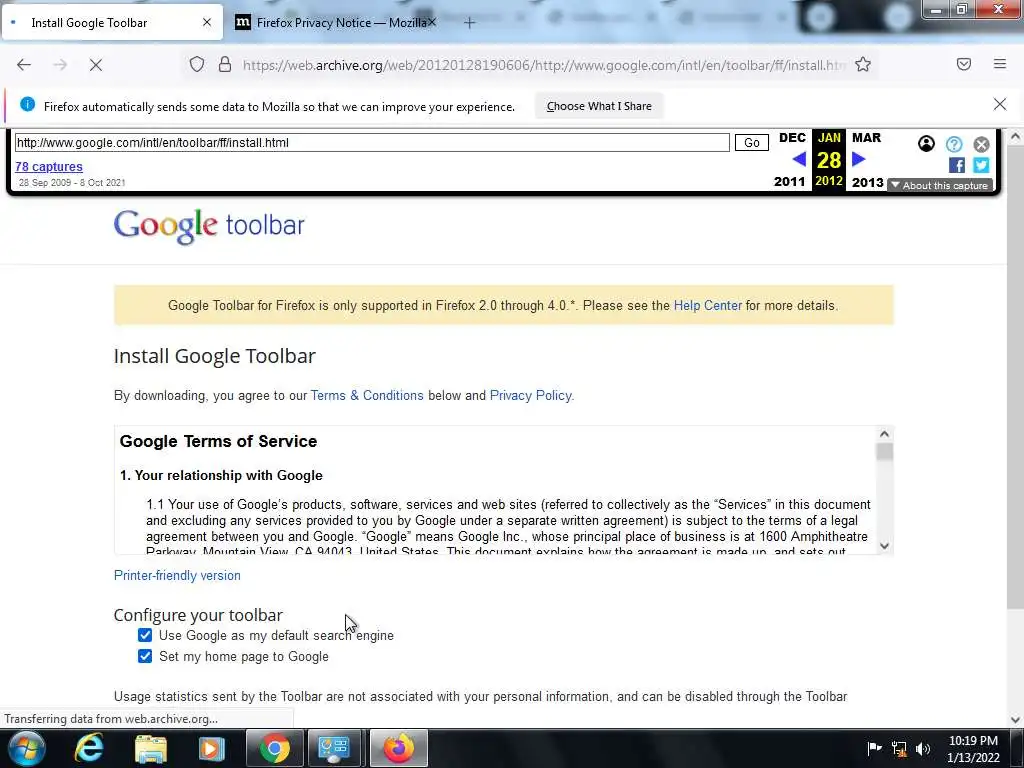Click the Wayback Go button
The image size is (1024, 768).
pyautogui.click(x=752, y=142)
